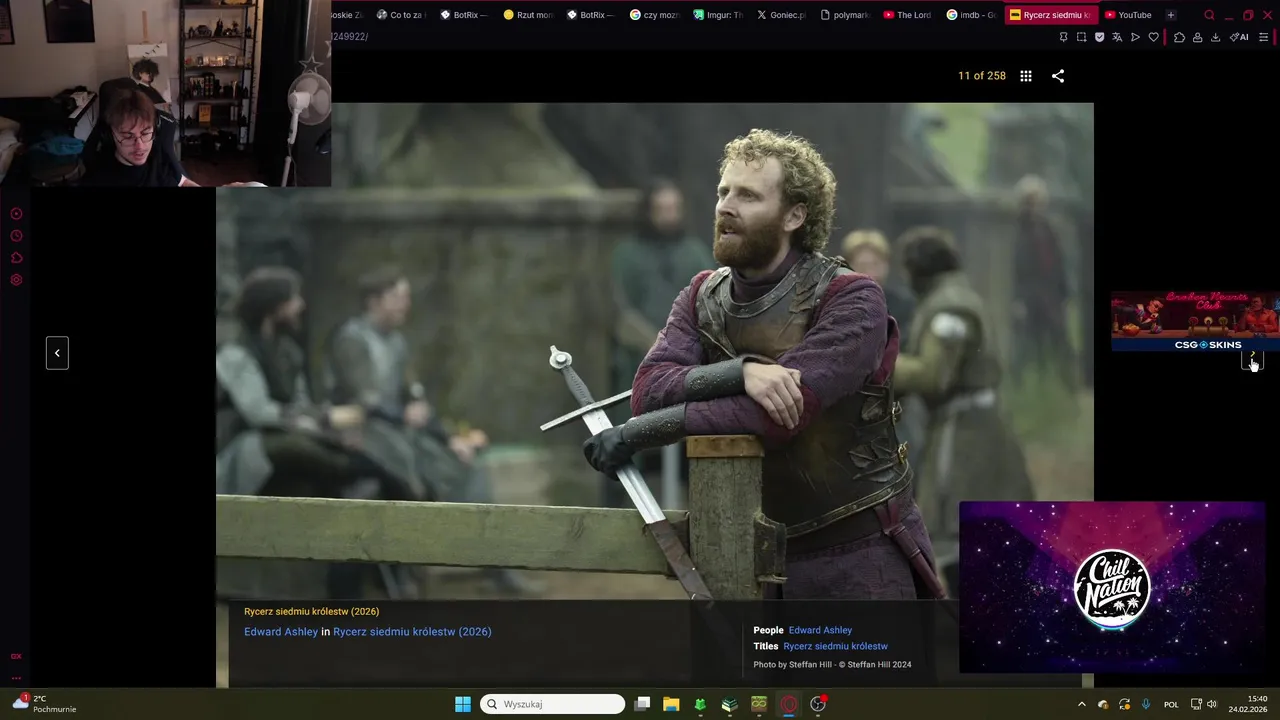Image resolution: width=1280 pixels, height=720 pixels.
Task: Open the gear settings icon in Opera sidebar
Action: point(16,280)
